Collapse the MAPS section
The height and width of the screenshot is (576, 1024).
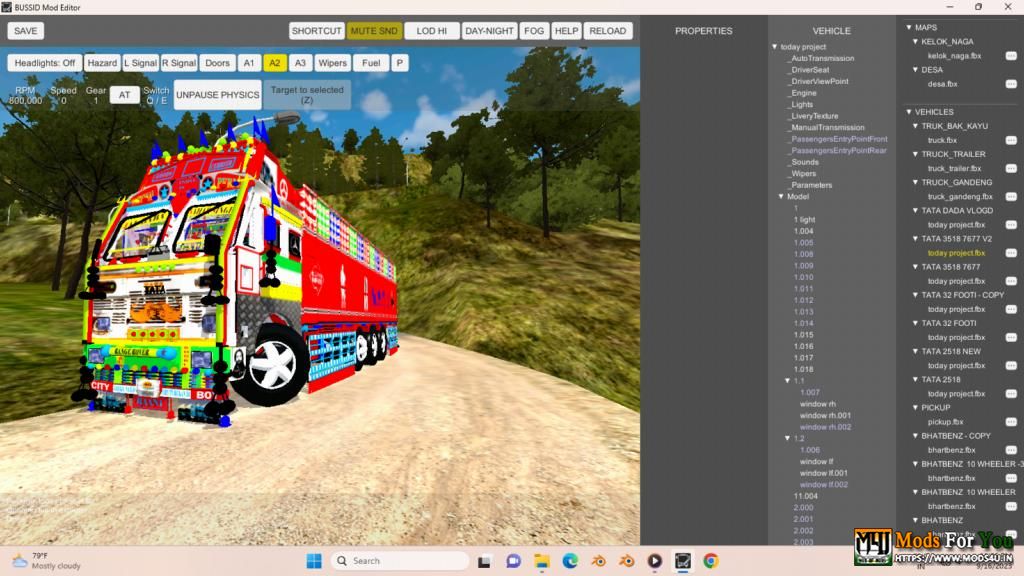click(x=908, y=27)
